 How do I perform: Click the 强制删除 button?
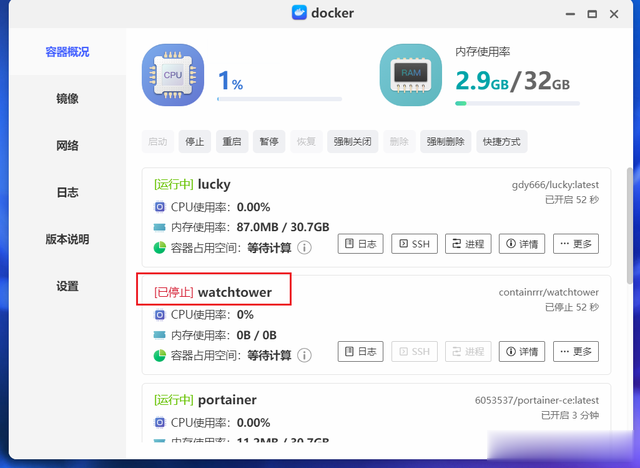pos(446,142)
